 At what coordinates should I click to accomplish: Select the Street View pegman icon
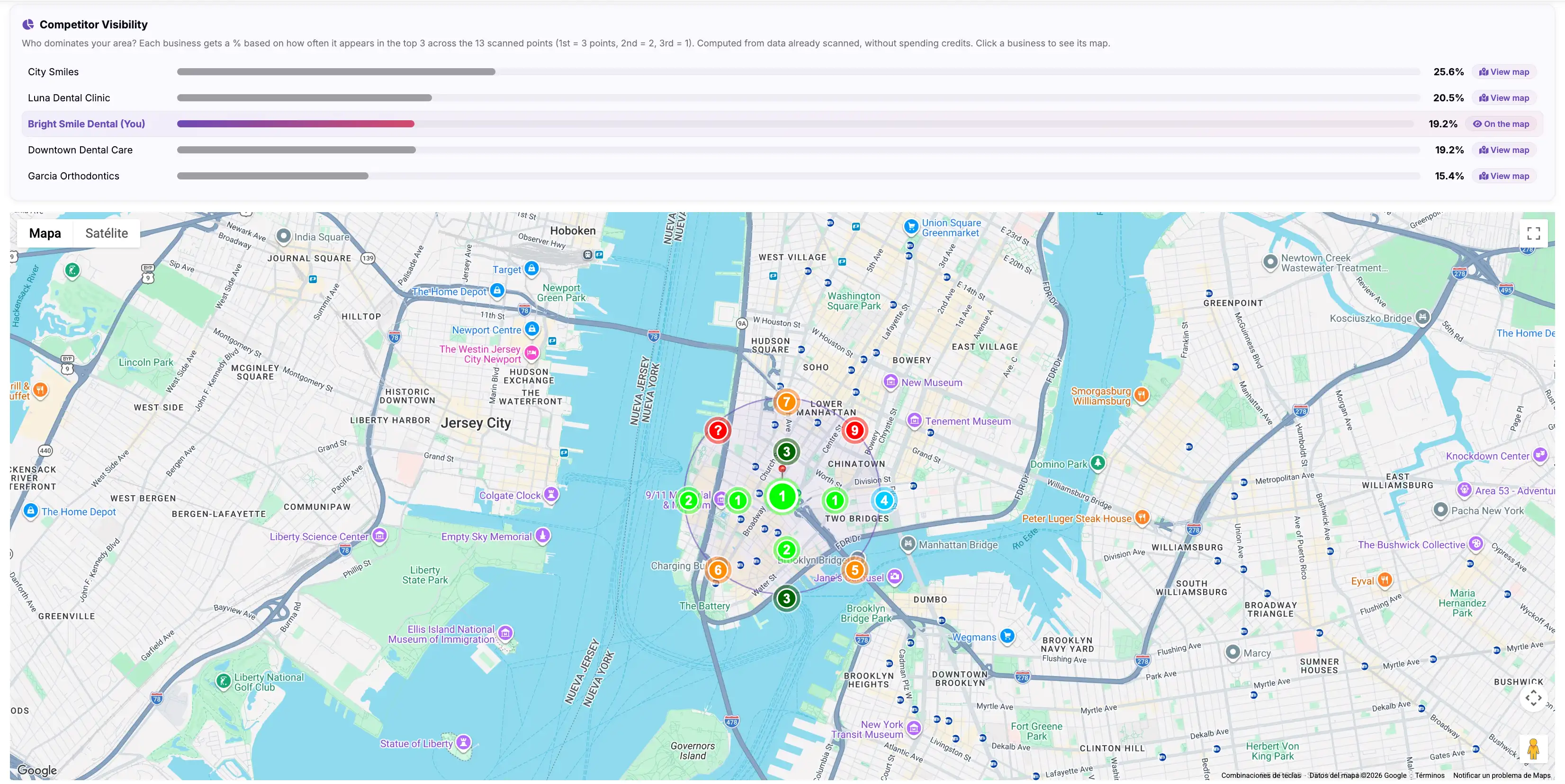click(x=1533, y=749)
